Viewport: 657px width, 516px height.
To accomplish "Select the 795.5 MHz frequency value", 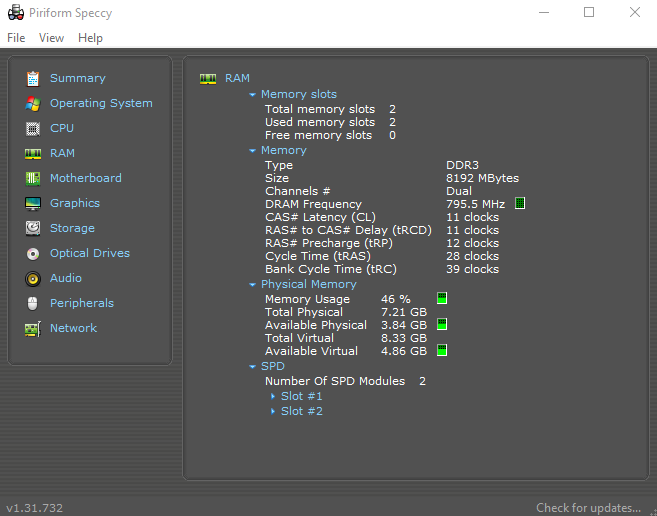I will pos(476,204).
